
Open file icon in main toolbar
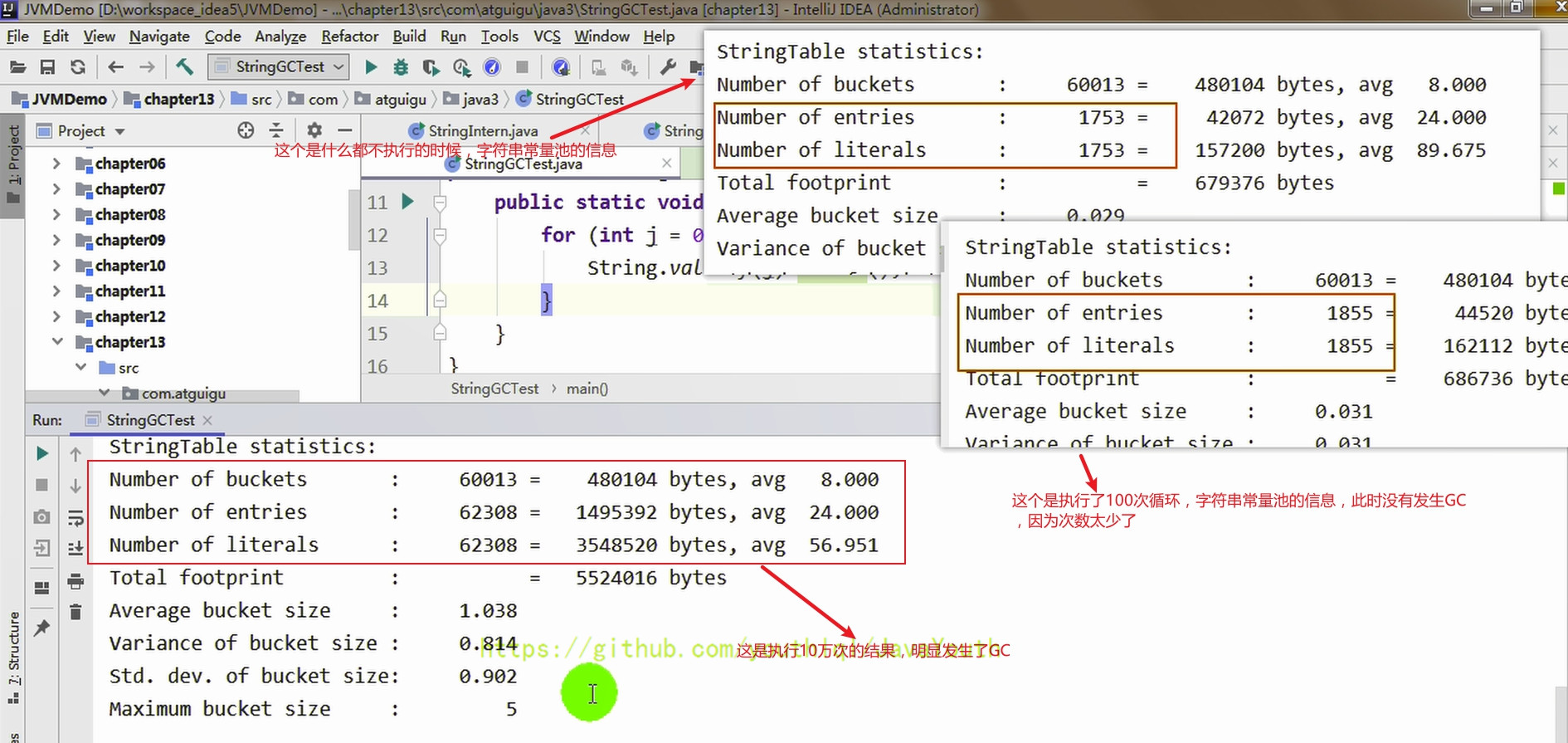(x=17, y=66)
